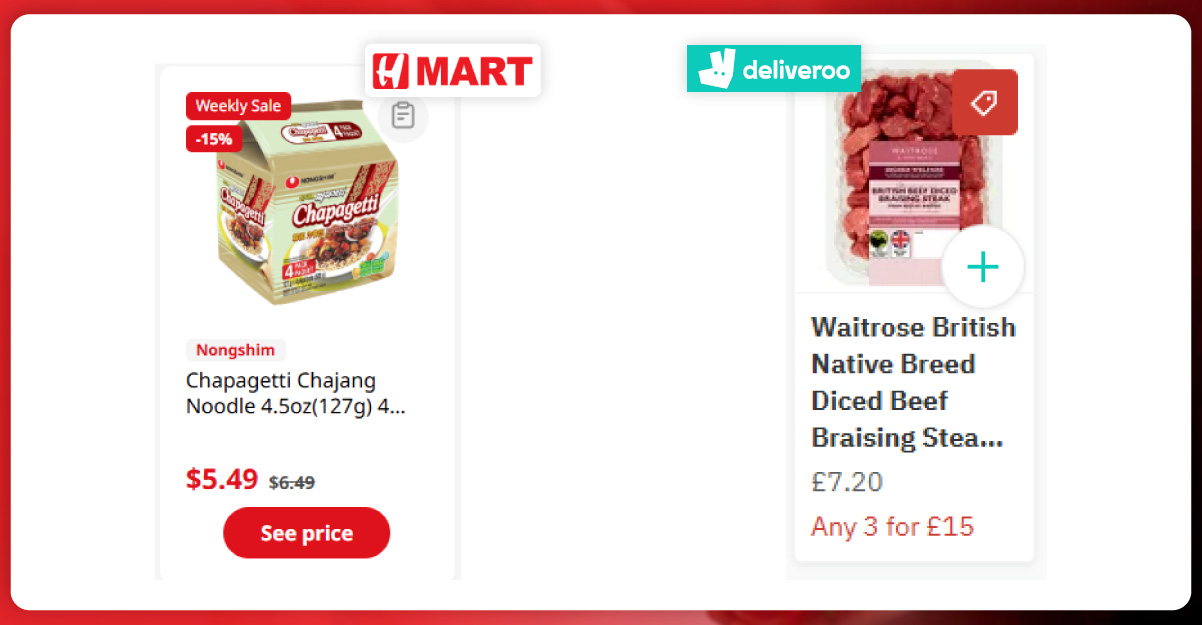Select the Nongshim brand tag

(x=236, y=350)
